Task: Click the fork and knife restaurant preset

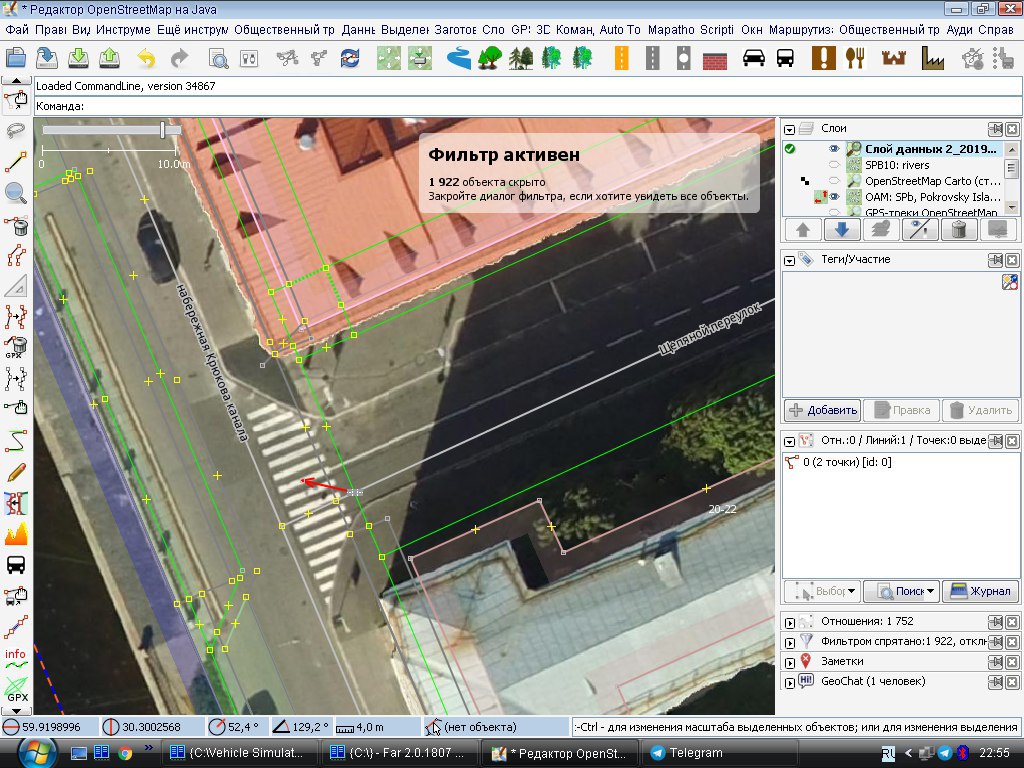Action: tap(855, 58)
